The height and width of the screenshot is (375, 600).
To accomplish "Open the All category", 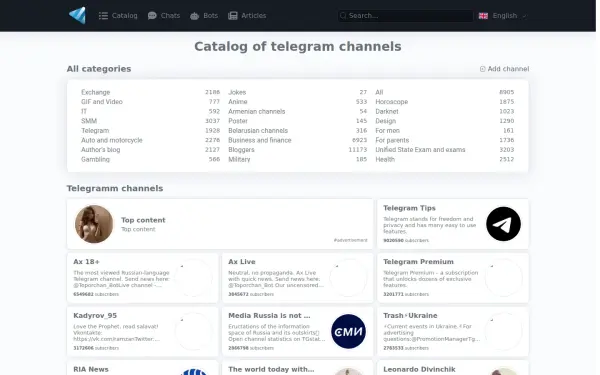I will pyautogui.click(x=379, y=92).
